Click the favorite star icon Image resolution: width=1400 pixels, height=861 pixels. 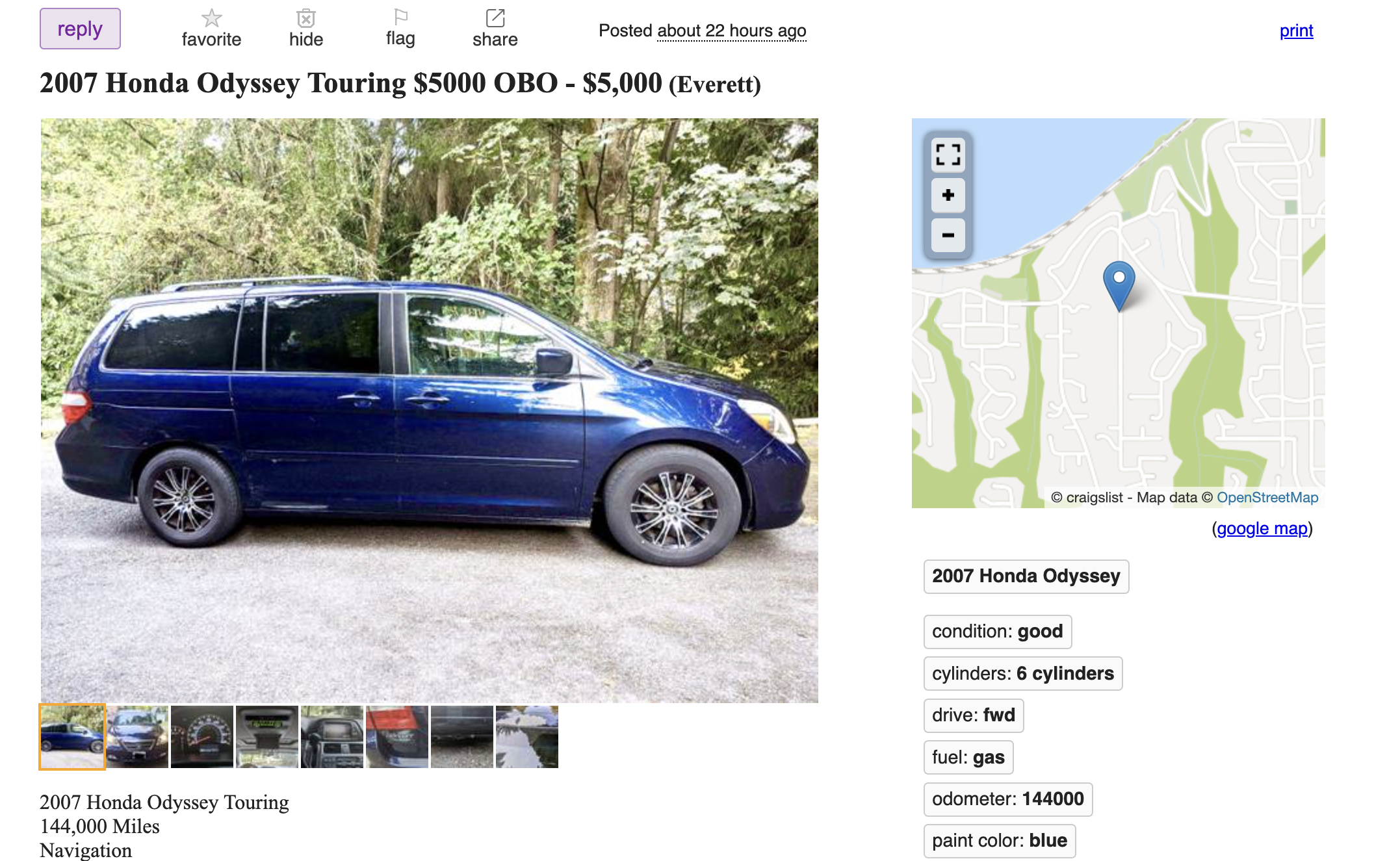(x=211, y=18)
